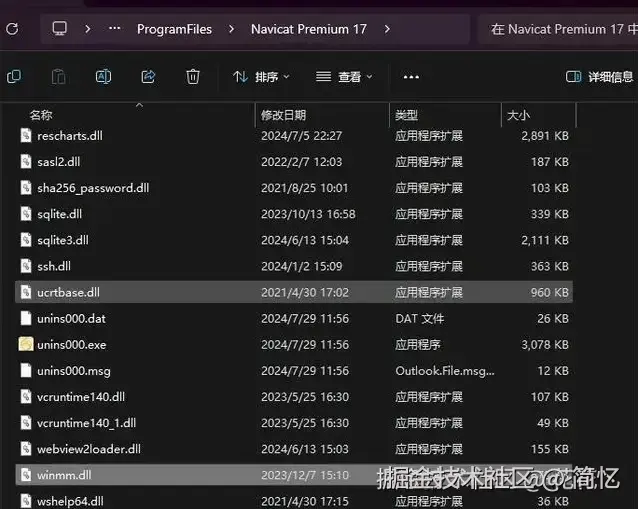
Task: Select the sqlite3.dll file name
Action: 63,240
